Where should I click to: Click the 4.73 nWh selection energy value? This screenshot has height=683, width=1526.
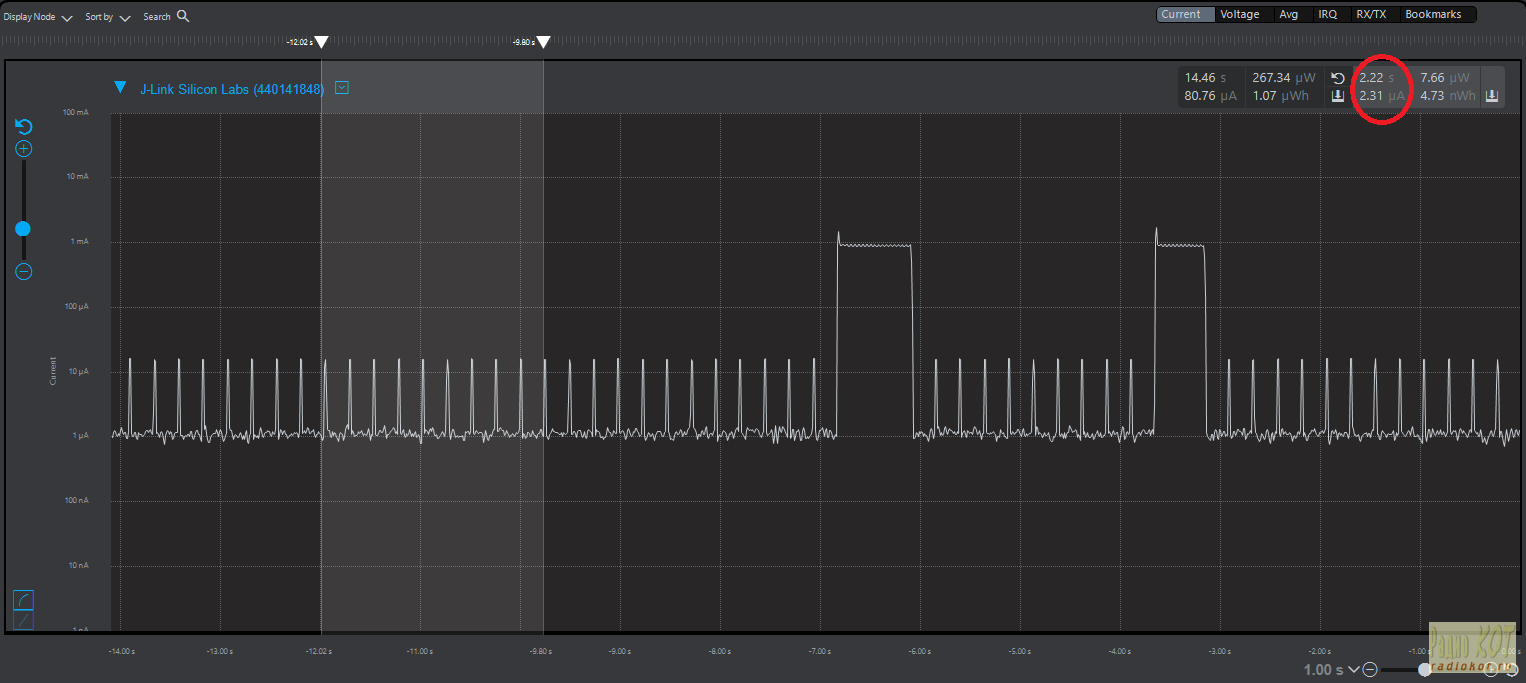(x=1448, y=97)
